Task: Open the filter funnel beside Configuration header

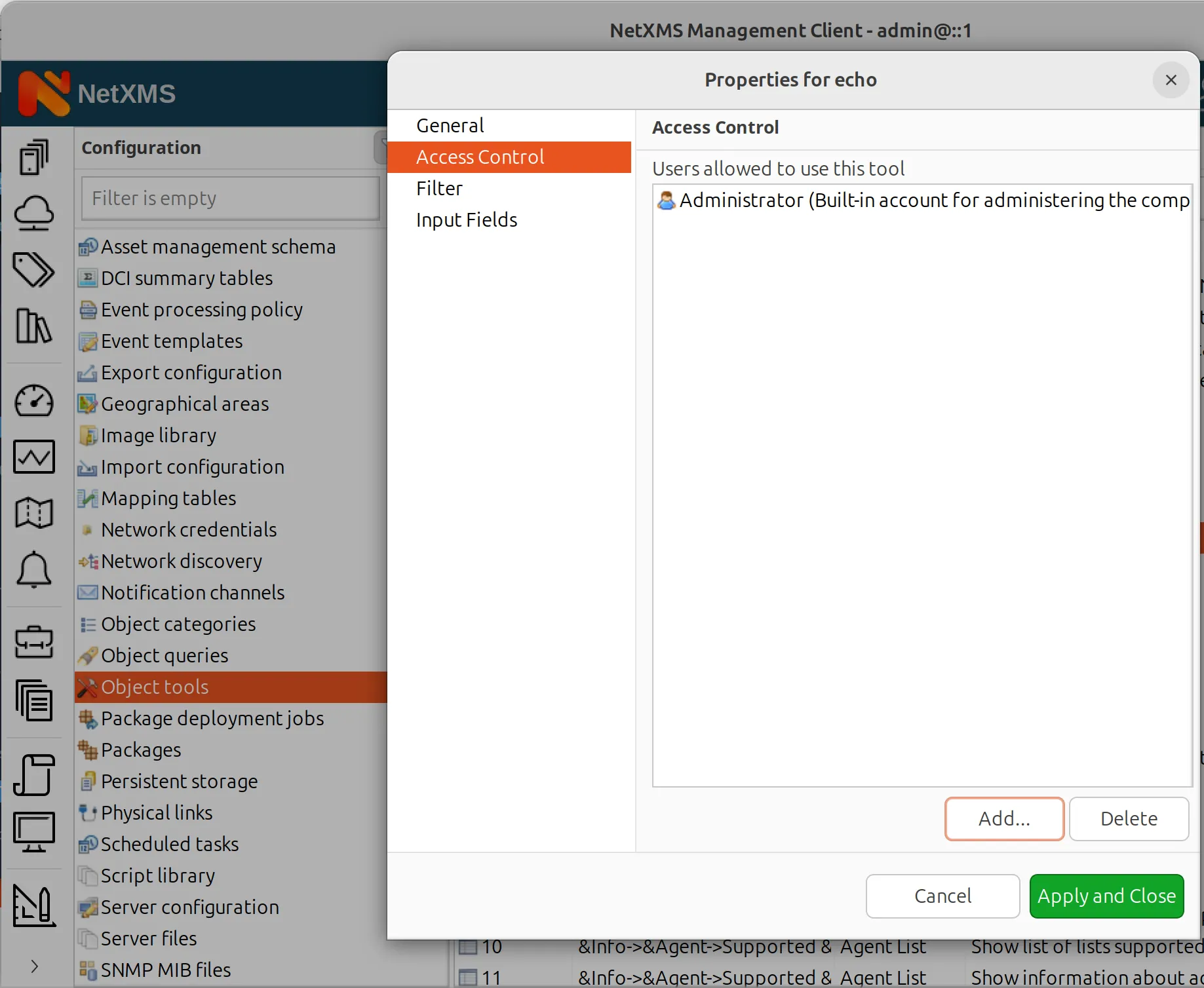Action: click(383, 147)
